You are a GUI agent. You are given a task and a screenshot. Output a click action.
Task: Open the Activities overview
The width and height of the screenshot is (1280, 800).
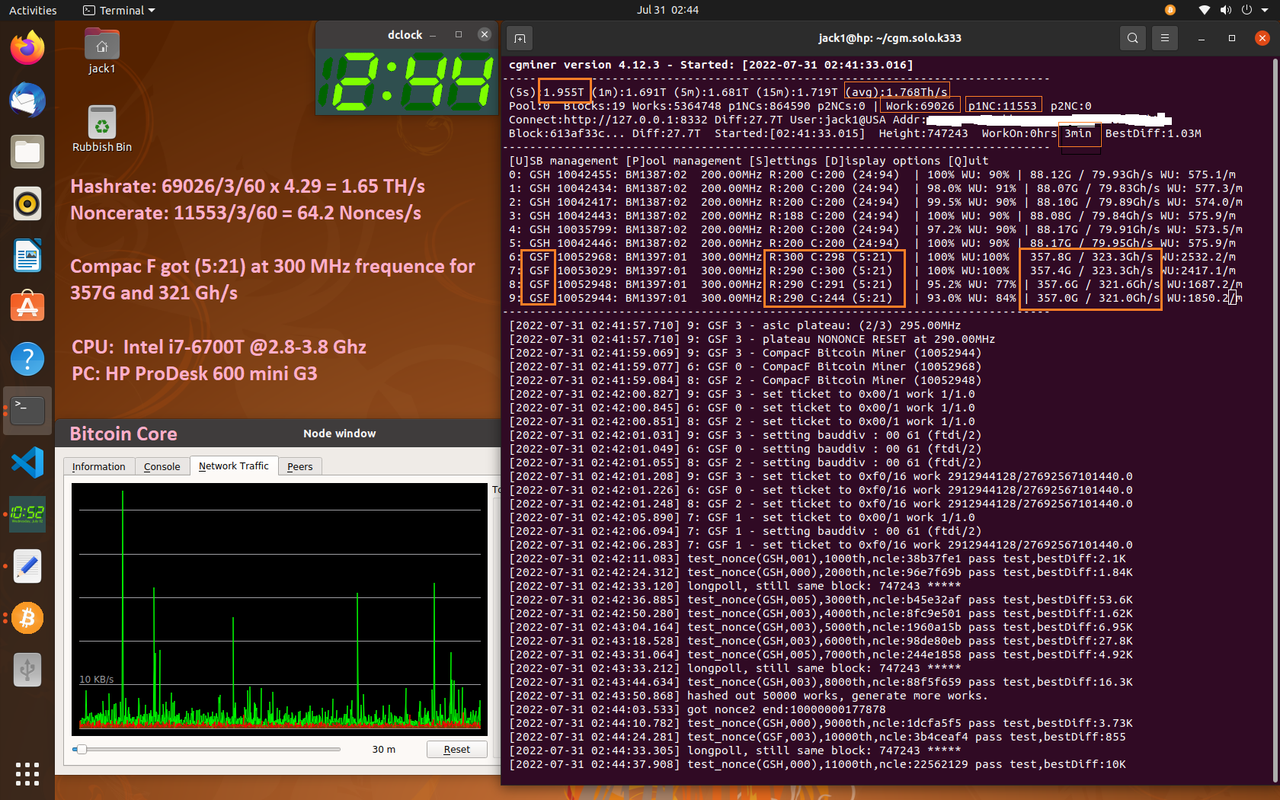point(33,10)
